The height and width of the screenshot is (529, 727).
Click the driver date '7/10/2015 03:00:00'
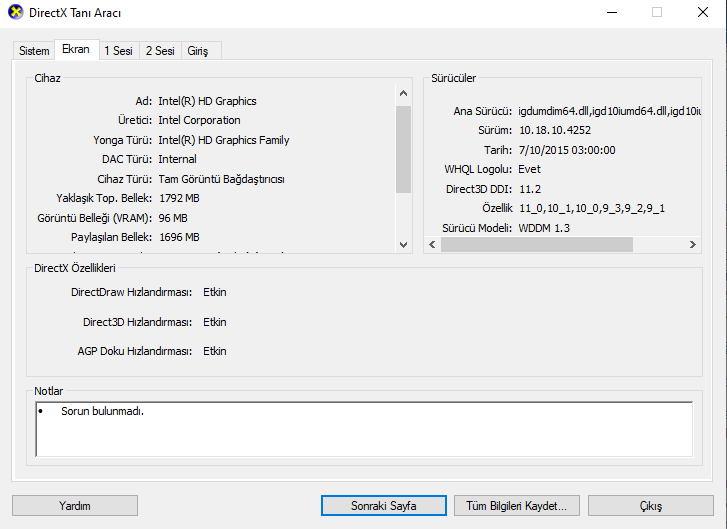coord(567,150)
